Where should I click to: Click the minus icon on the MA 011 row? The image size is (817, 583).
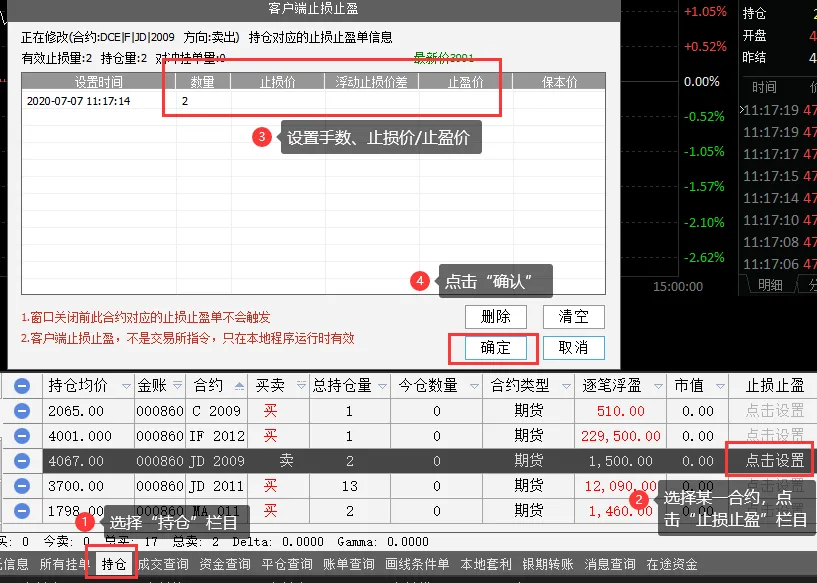(21, 511)
